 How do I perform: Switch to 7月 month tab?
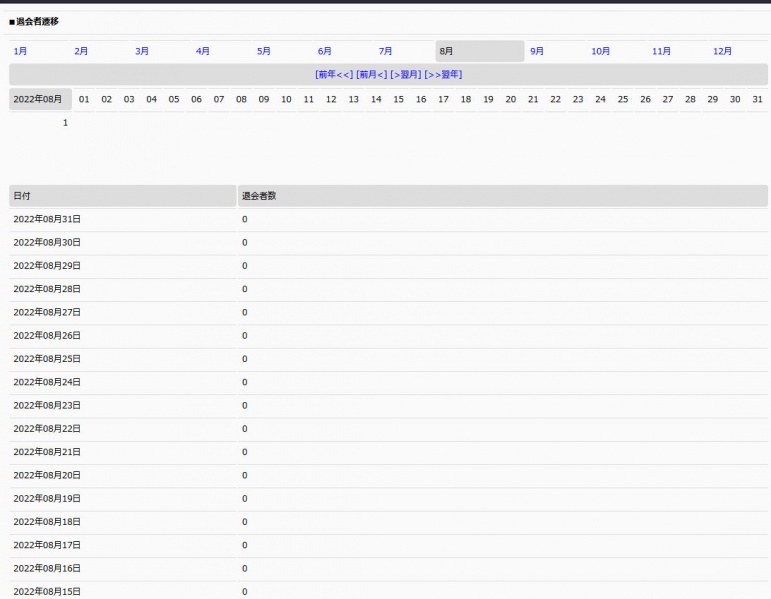click(x=385, y=51)
